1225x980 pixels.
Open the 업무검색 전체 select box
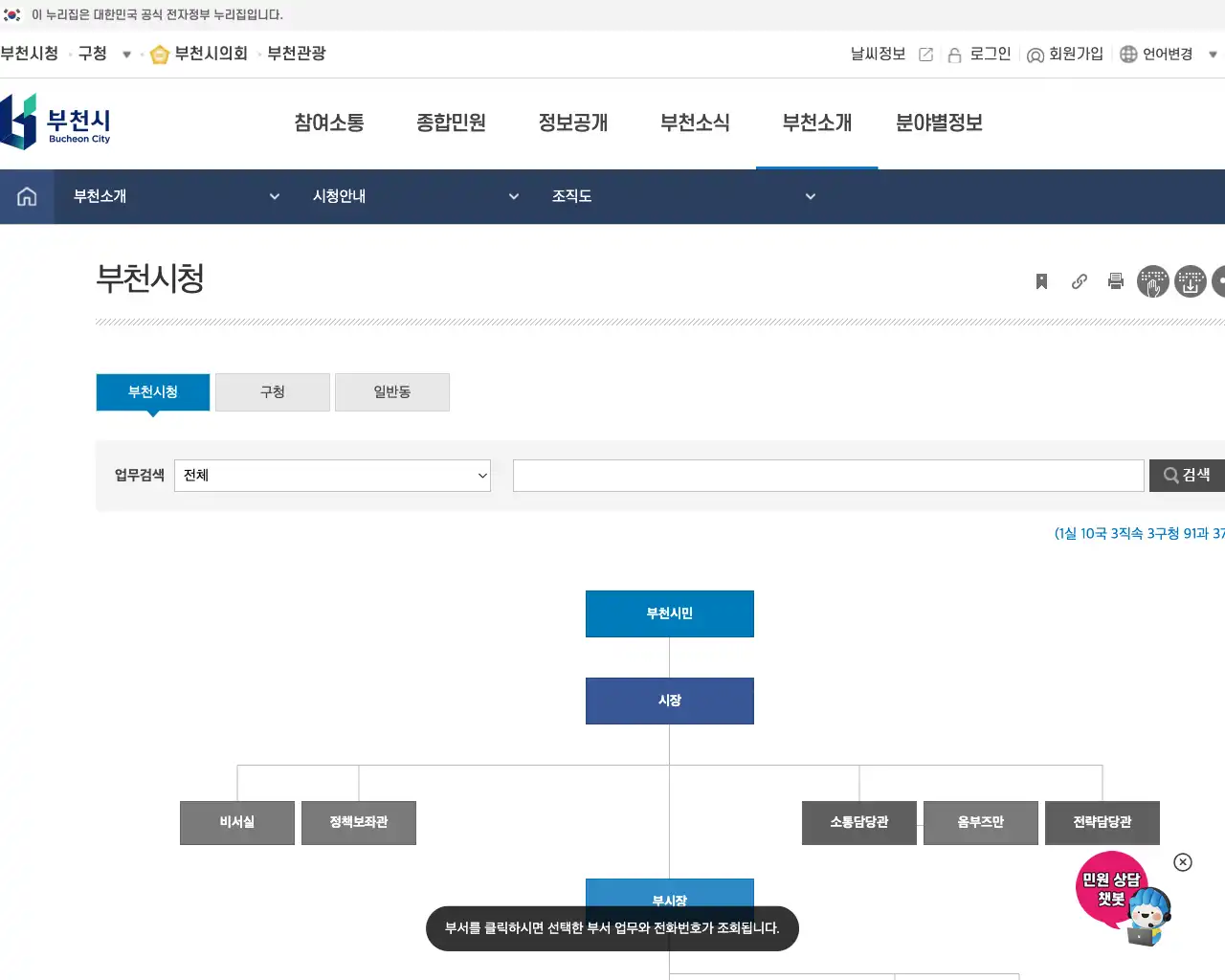pos(332,476)
